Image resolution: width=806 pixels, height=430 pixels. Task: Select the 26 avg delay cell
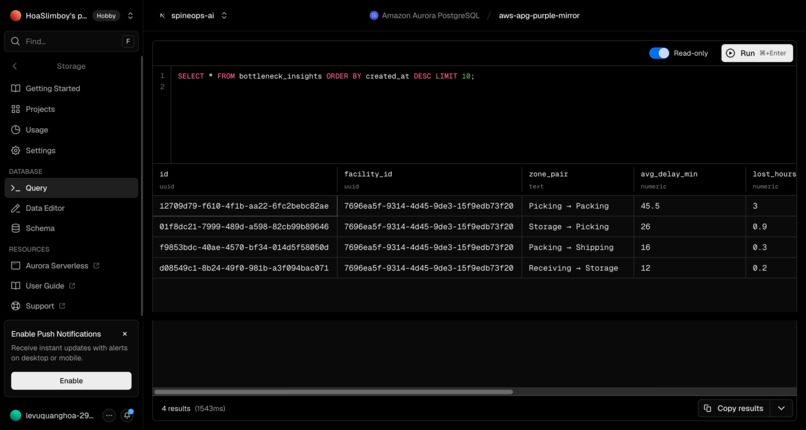tap(690, 227)
